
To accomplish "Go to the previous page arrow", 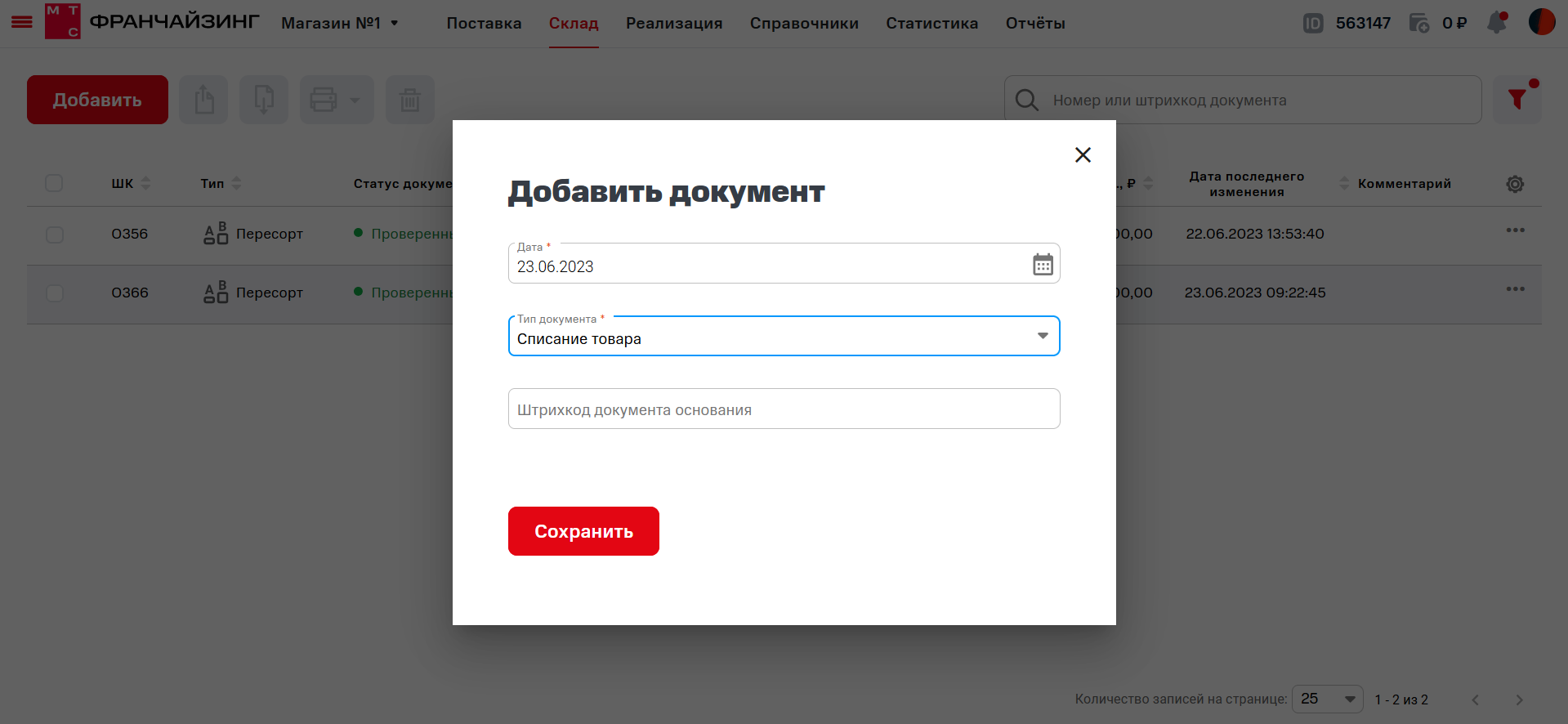I will tap(1476, 699).
